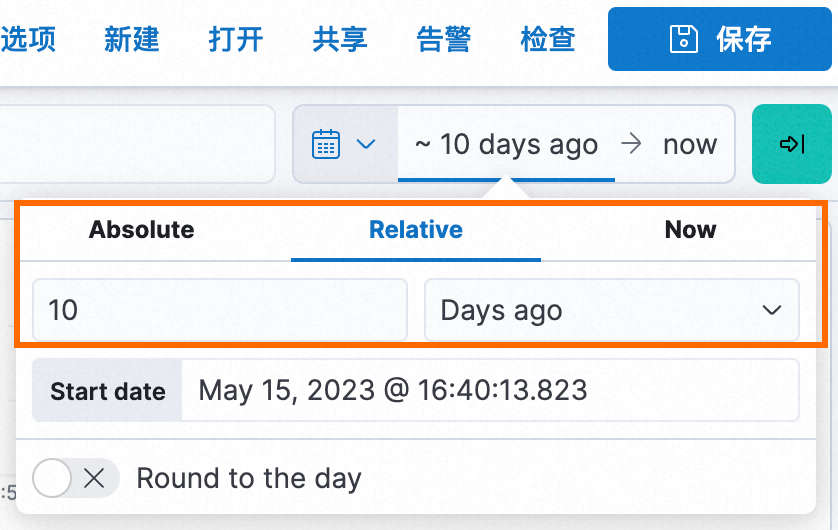
Task: Click 告警 in the top menu
Action: pyautogui.click(x=444, y=39)
